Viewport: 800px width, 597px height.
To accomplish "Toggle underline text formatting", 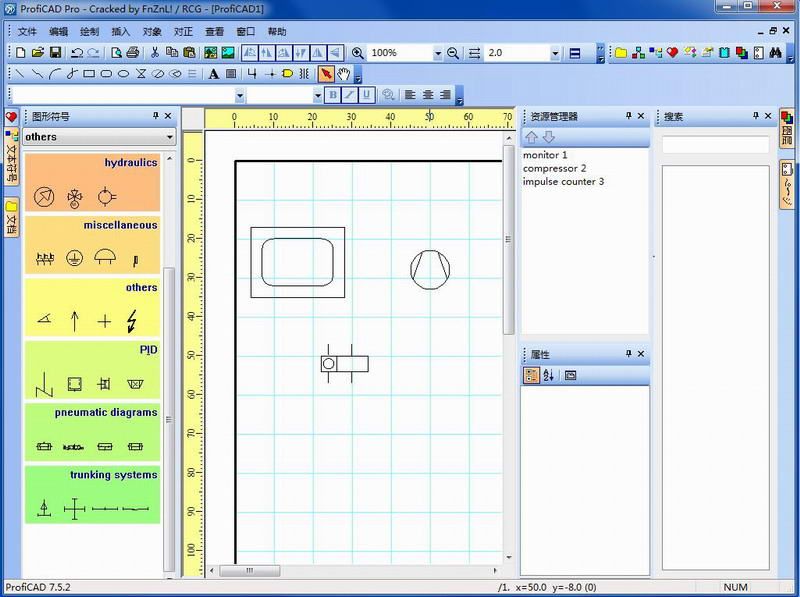I will pyautogui.click(x=366, y=95).
